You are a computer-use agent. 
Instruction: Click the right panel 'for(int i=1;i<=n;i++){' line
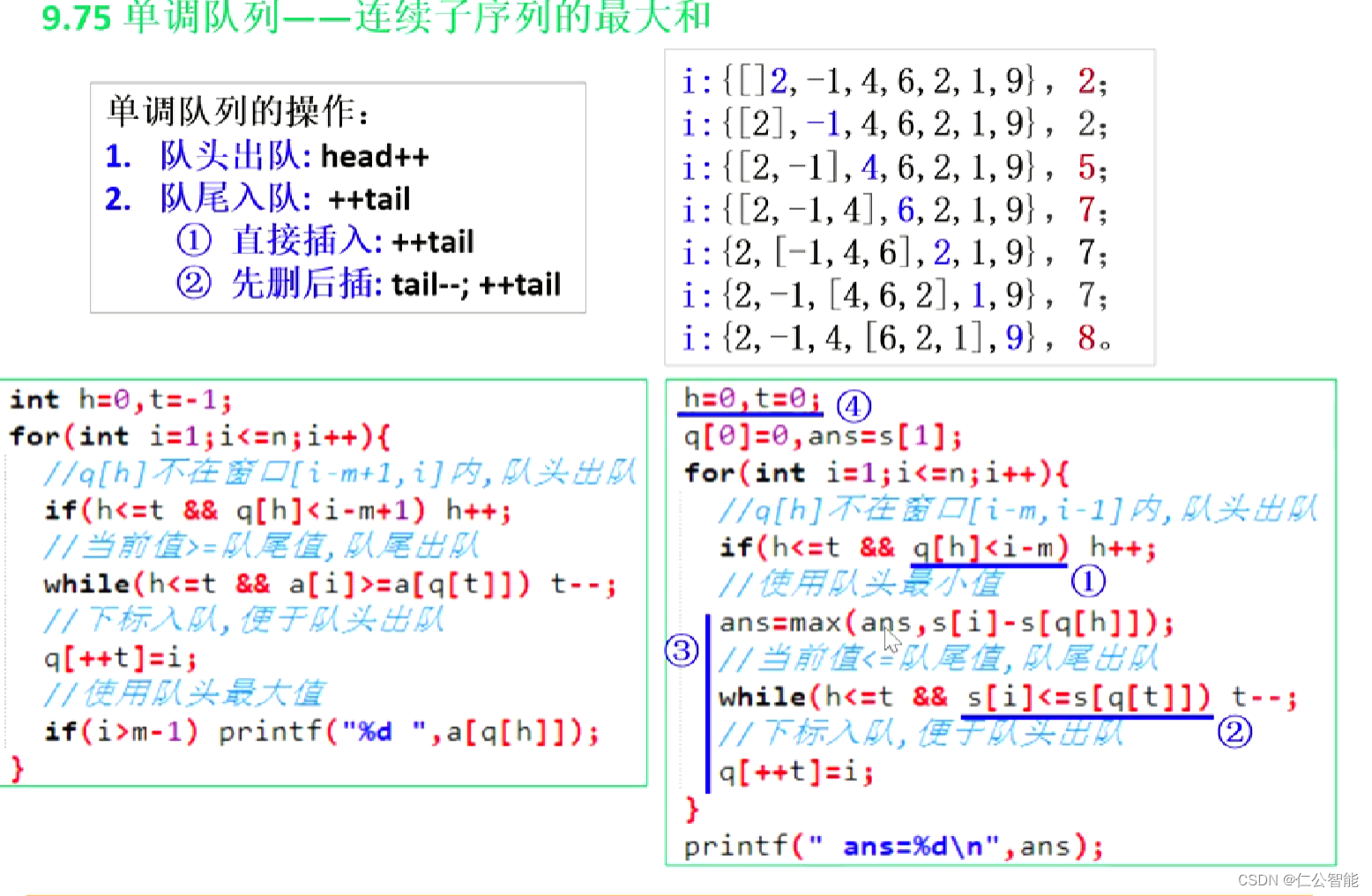click(x=876, y=473)
